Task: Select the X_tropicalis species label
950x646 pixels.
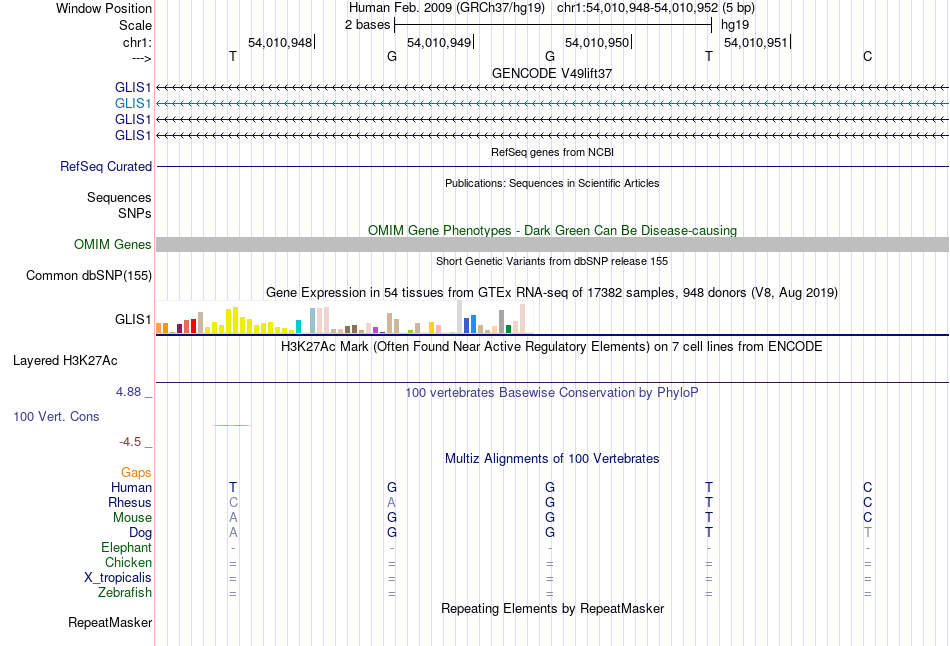Action: 118,578
